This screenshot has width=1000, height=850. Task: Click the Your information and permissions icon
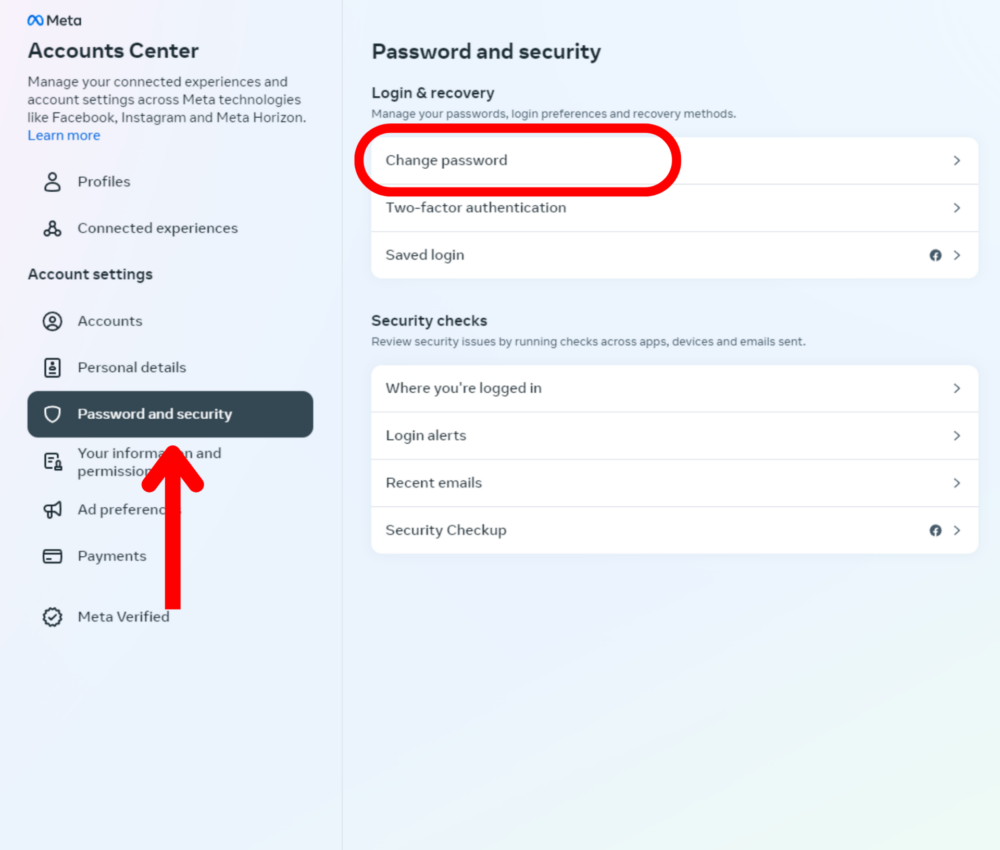click(x=52, y=461)
